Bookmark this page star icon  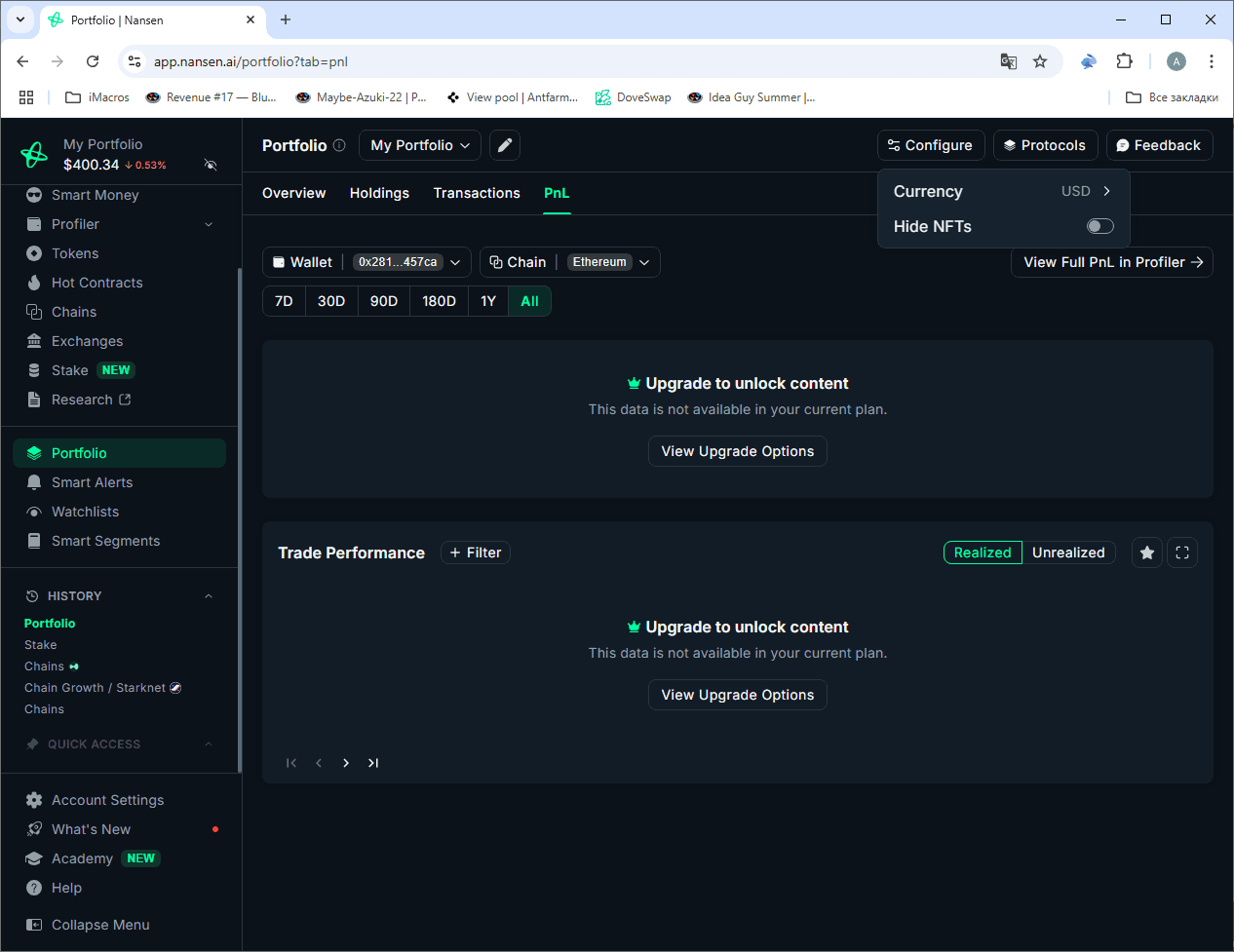tap(1040, 61)
